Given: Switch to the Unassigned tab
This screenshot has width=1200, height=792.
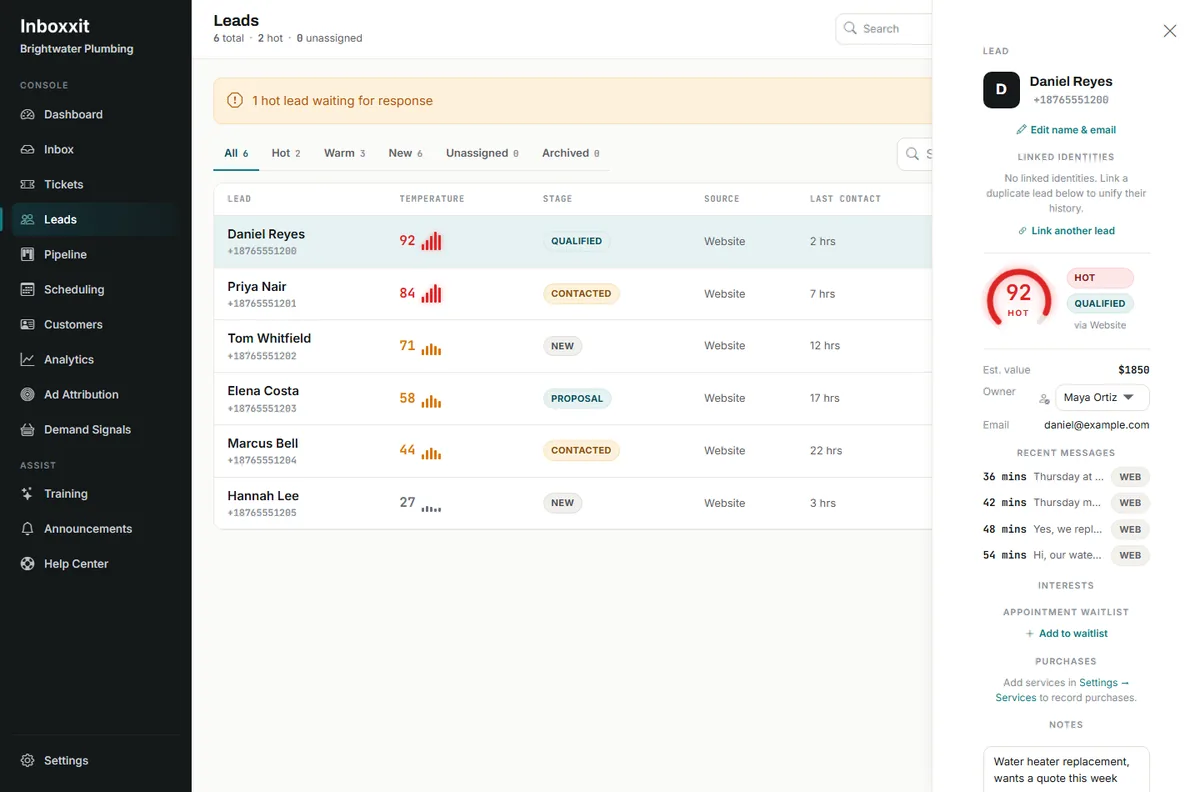Looking at the screenshot, I should [x=482, y=153].
